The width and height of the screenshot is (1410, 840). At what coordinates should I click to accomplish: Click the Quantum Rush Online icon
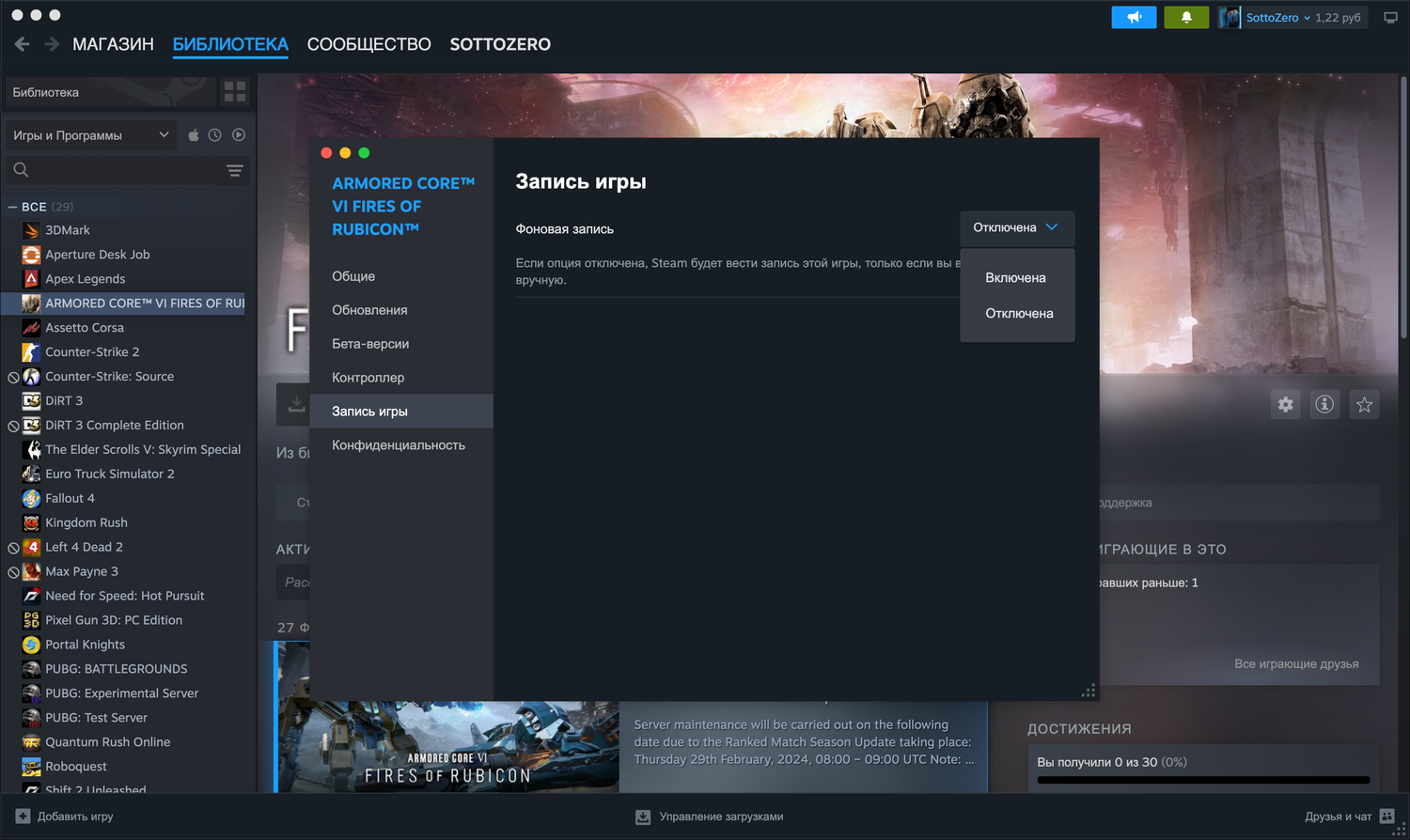point(31,742)
